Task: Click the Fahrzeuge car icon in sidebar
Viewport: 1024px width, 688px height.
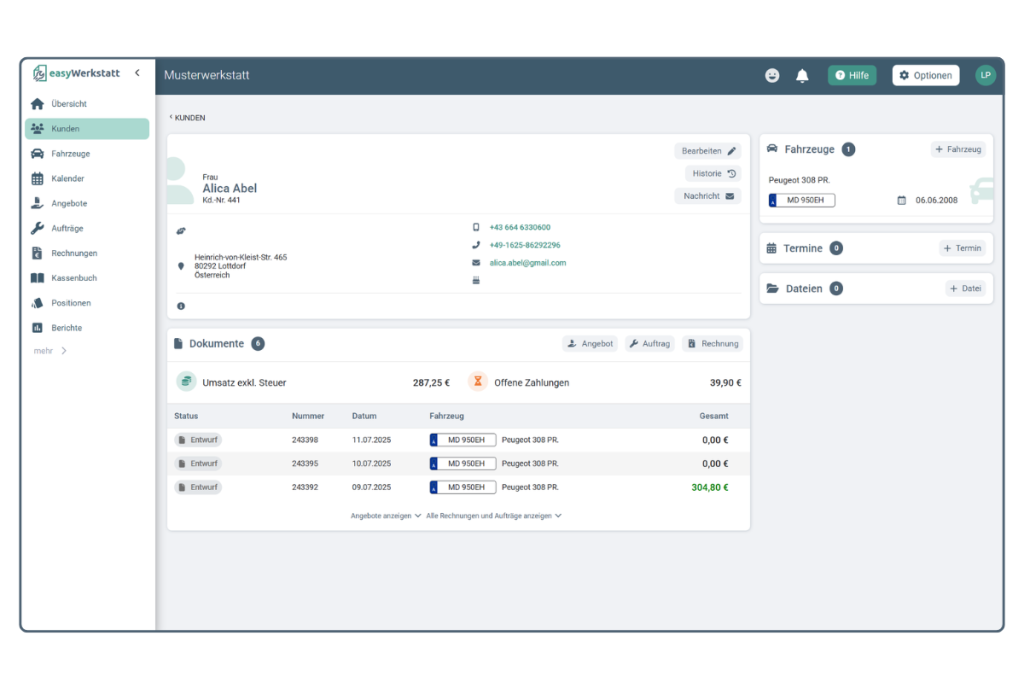Action: coord(37,154)
